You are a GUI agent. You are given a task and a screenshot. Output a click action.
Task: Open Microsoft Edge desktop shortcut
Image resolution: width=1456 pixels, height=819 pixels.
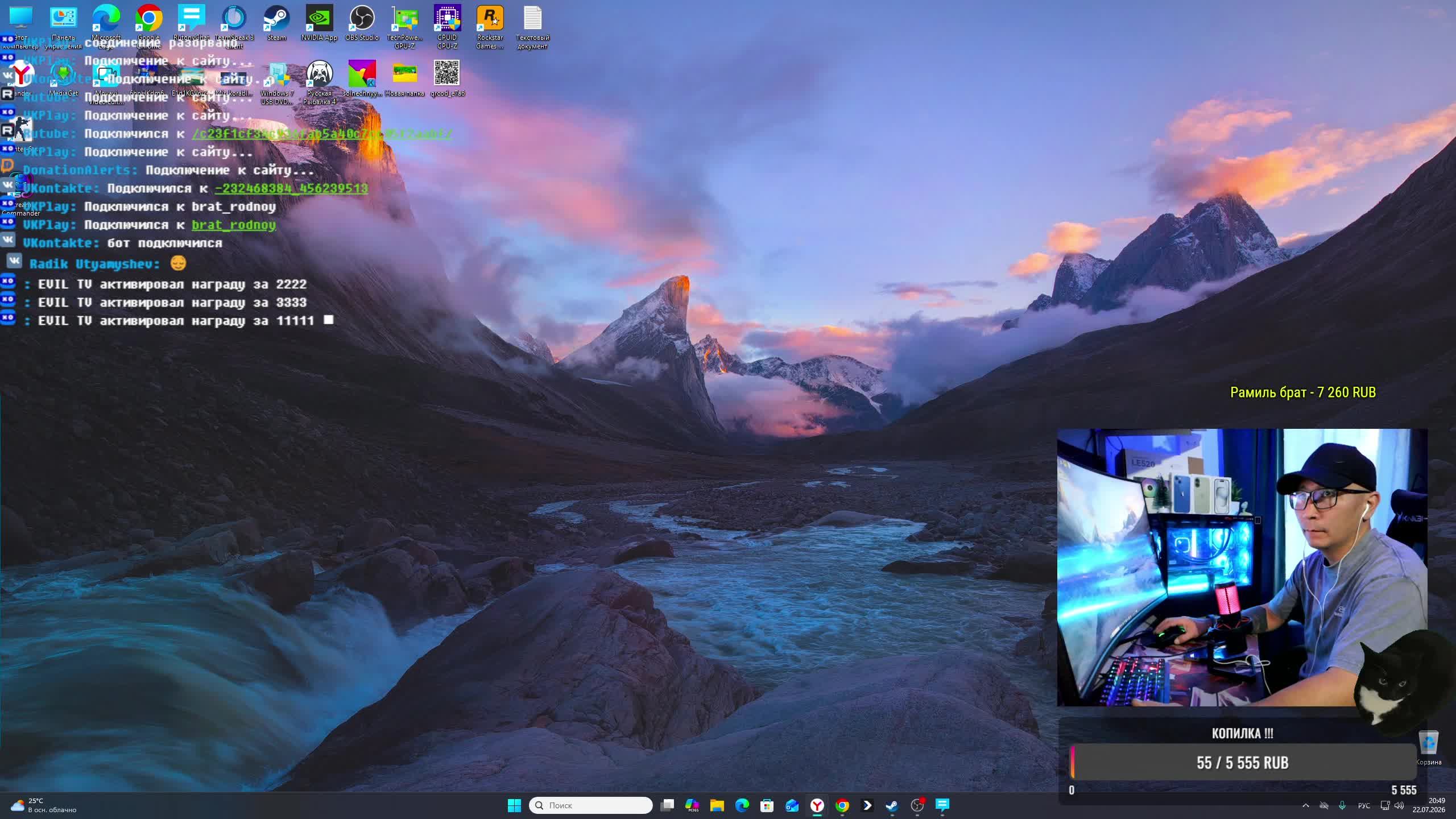[106, 26]
